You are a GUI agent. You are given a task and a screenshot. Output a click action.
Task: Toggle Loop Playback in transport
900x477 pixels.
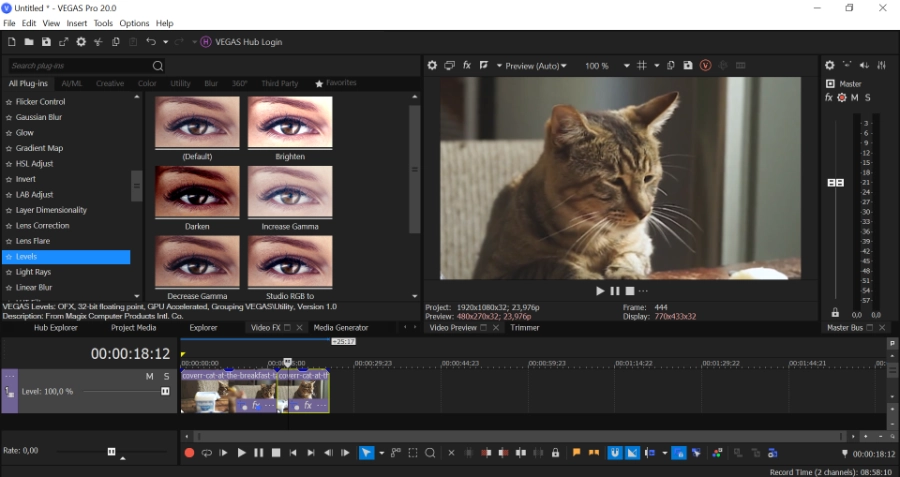[x=207, y=453]
